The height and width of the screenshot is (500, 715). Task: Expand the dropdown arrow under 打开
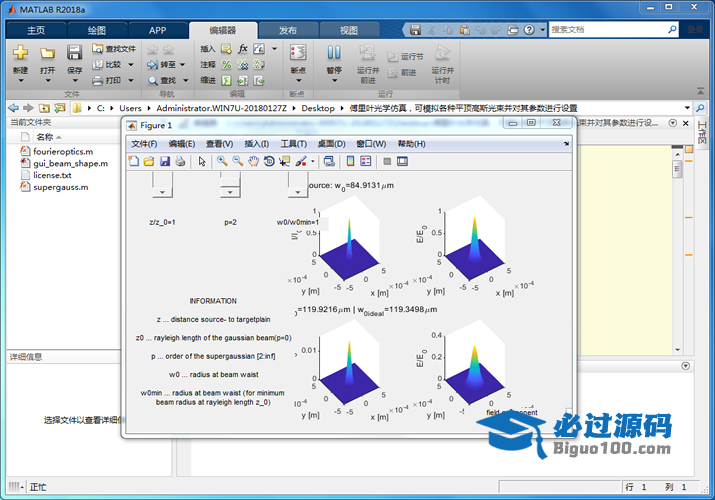(48, 81)
